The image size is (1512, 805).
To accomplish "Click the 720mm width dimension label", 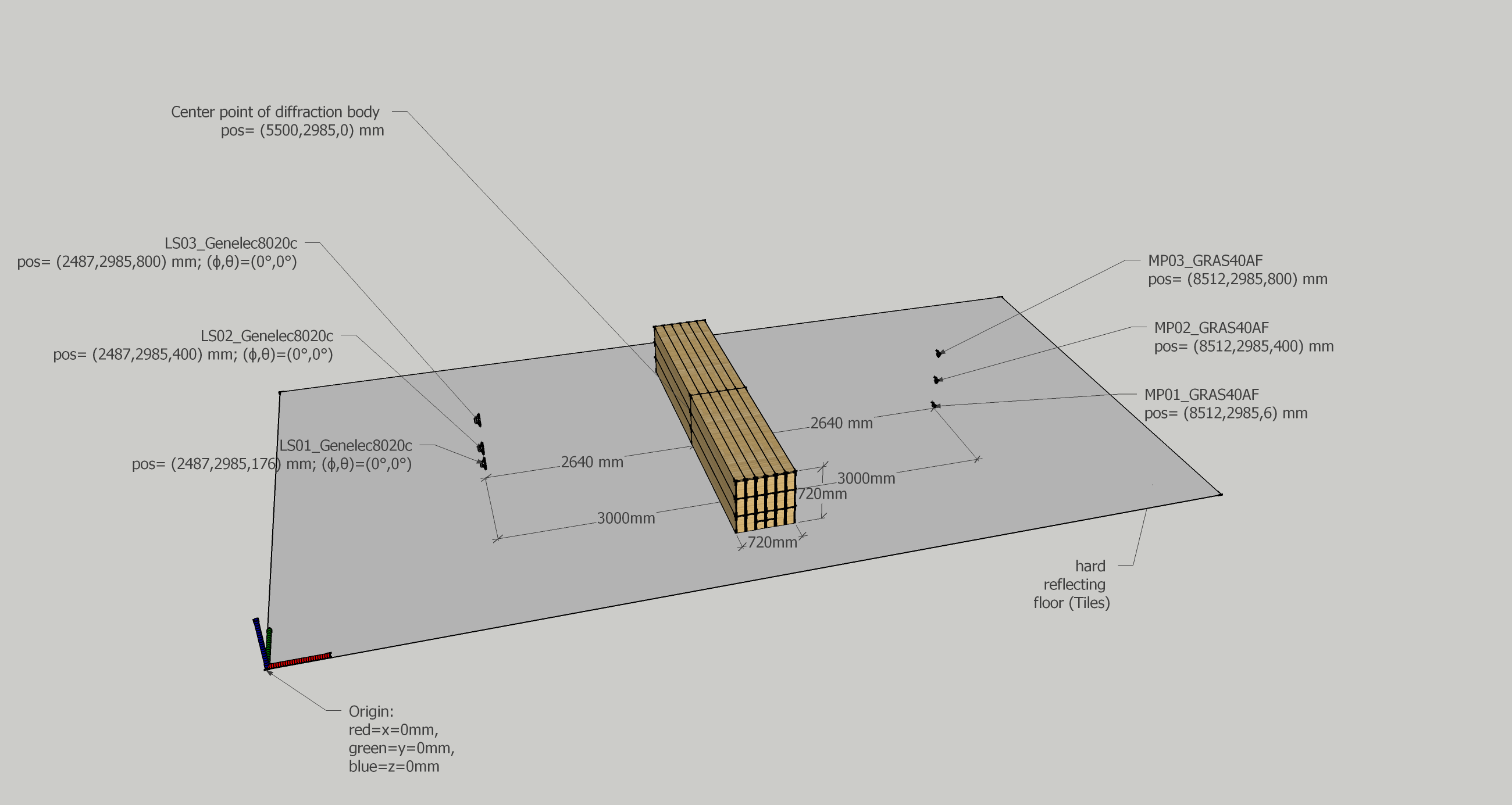I will (x=772, y=543).
